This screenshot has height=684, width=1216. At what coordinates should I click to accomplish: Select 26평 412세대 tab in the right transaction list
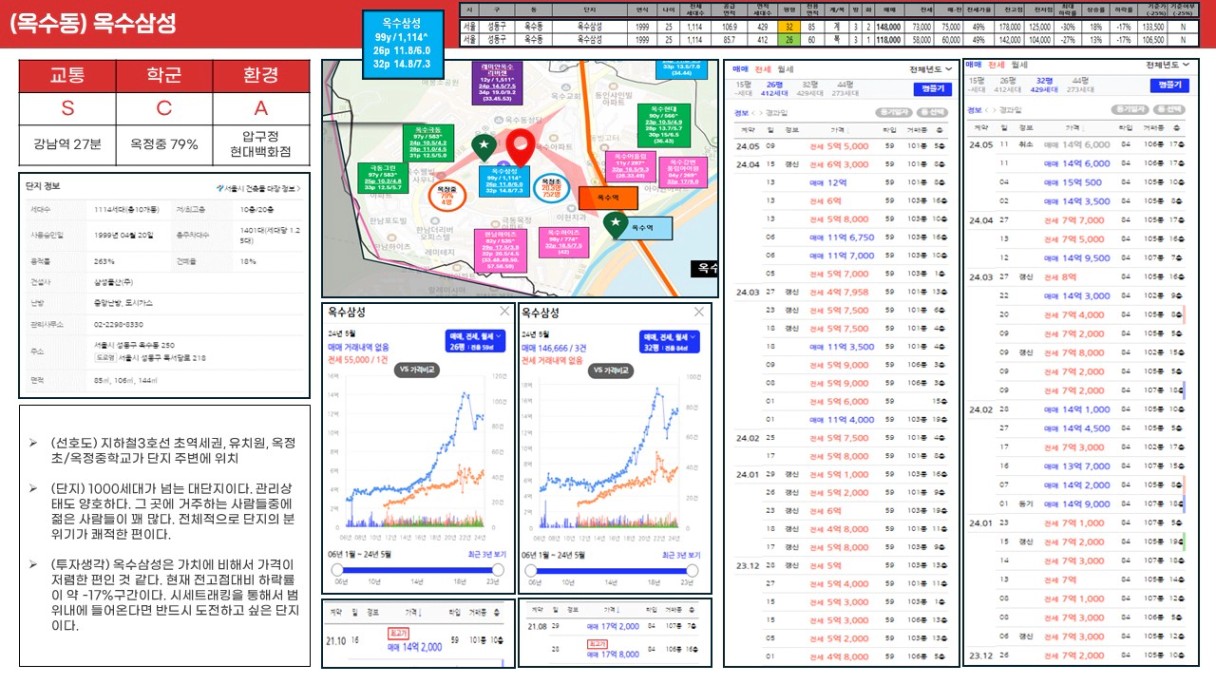tap(1008, 84)
